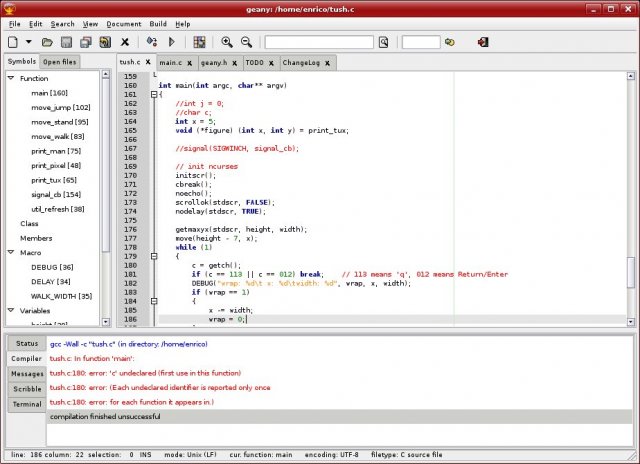Select the Members tree item

[x=36, y=238]
